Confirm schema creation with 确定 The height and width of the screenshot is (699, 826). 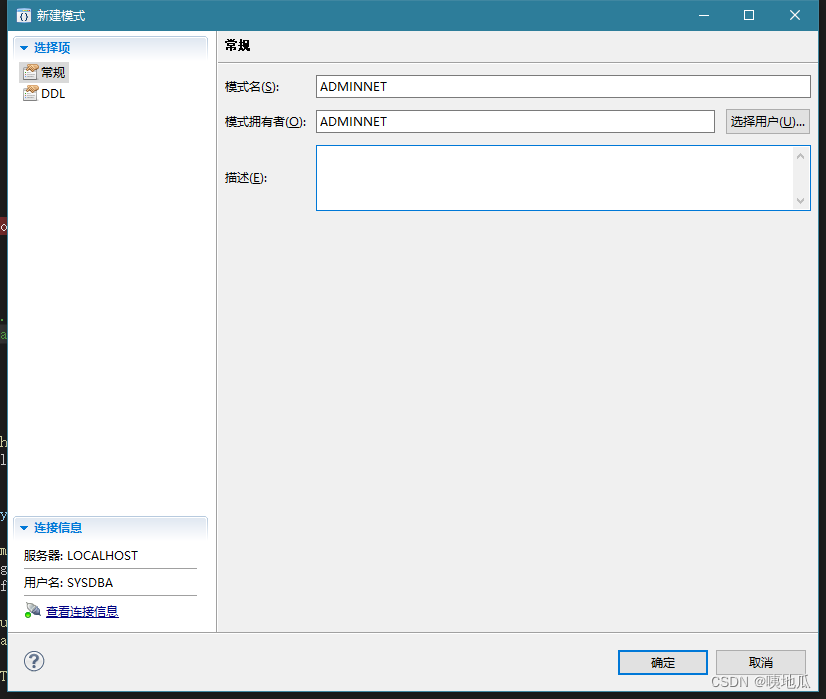tap(662, 662)
